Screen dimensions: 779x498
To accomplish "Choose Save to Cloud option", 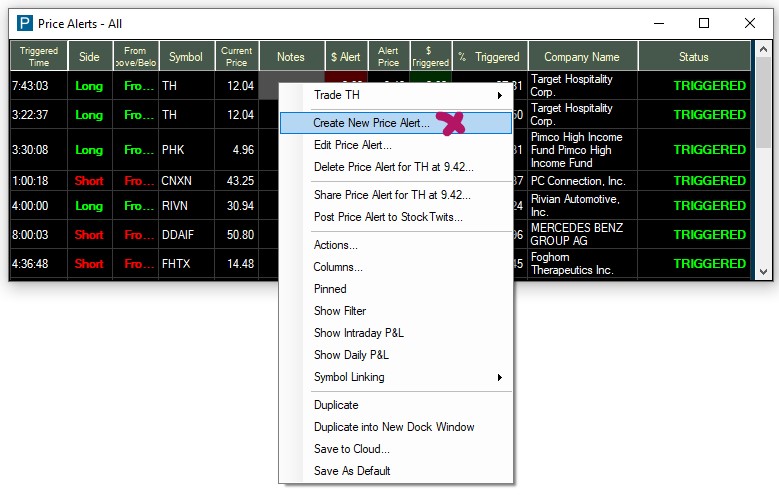I will coord(351,449).
